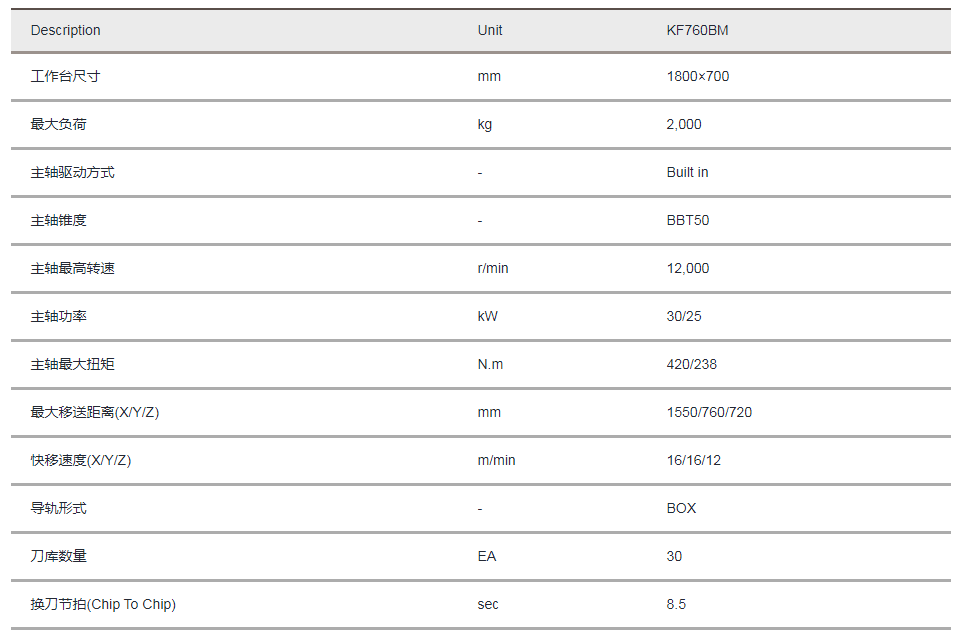Click the 30/25 spindle power value
Screen dimensions: 960x637
pos(684,316)
